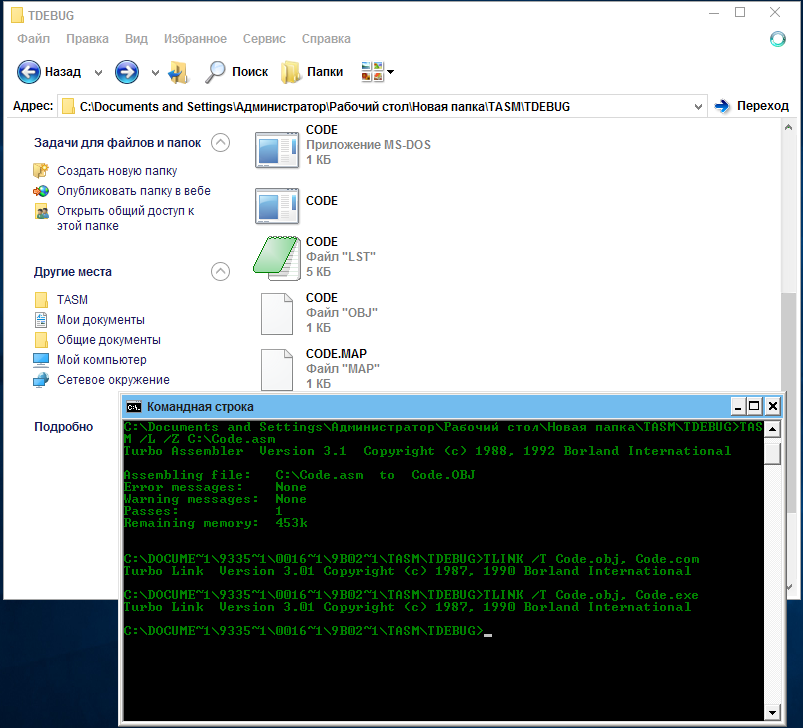The image size is (803, 728).
Task: Click the address path input field
Action: (x=380, y=106)
